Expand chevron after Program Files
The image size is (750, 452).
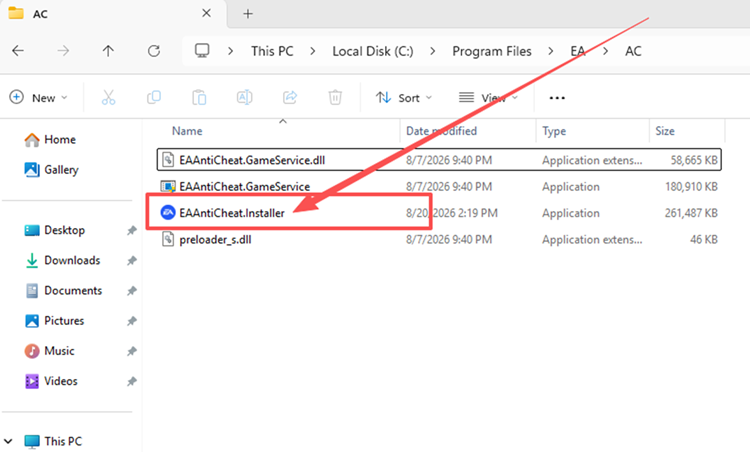pyautogui.click(x=551, y=51)
